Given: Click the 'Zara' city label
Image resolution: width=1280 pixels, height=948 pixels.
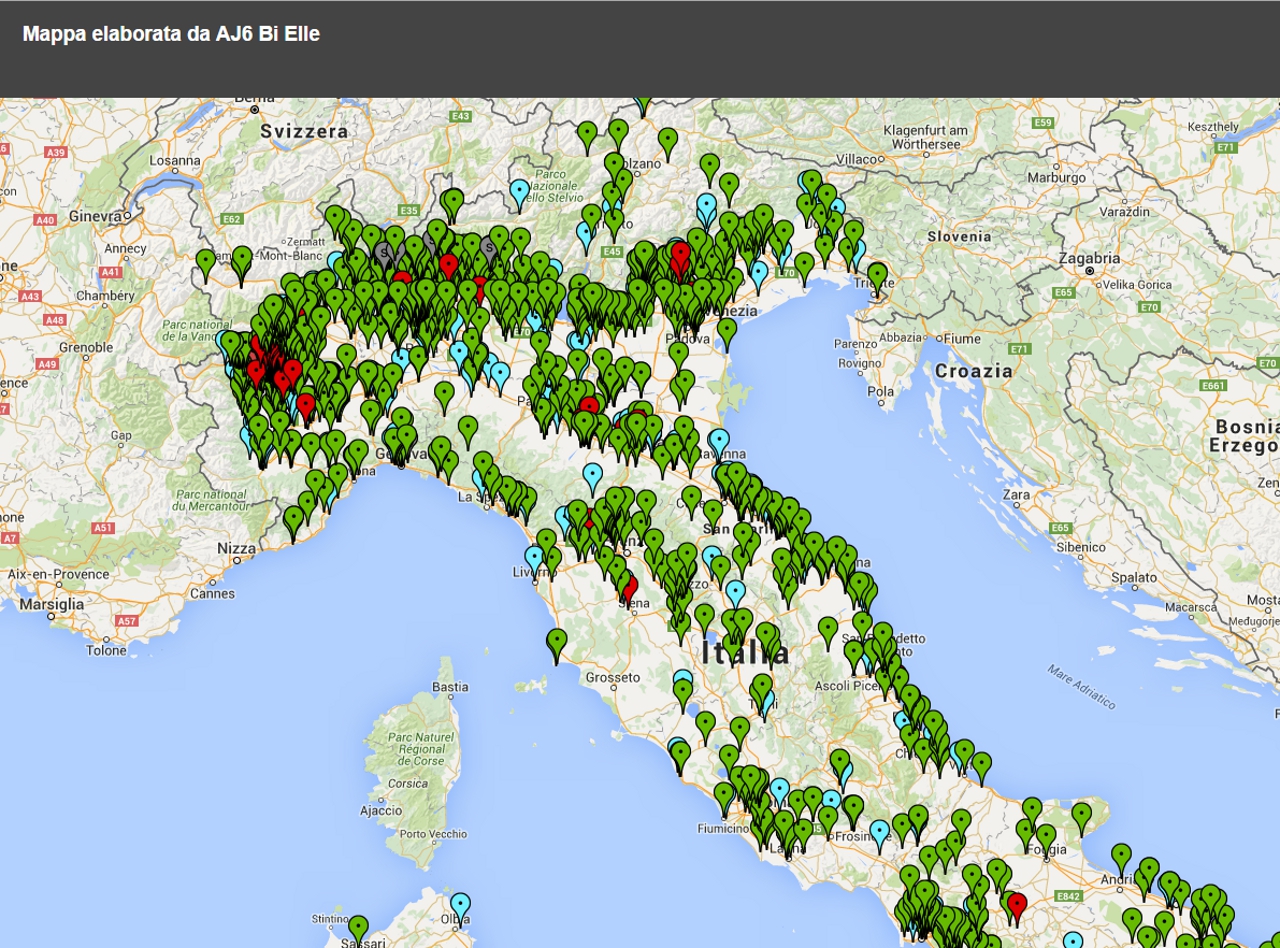Looking at the screenshot, I should pyautogui.click(x=1016, y=494).
